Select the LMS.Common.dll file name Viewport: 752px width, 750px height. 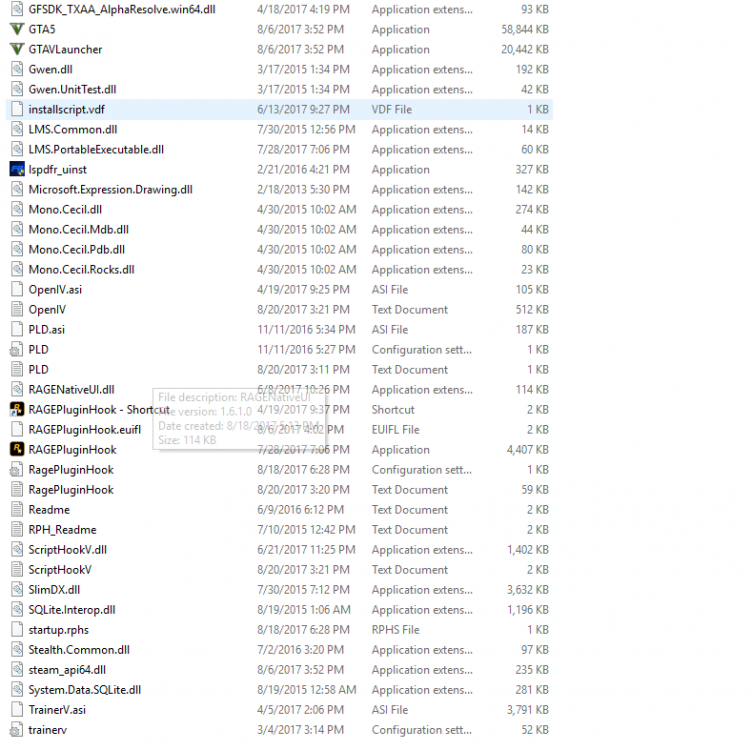coord(73,129)
